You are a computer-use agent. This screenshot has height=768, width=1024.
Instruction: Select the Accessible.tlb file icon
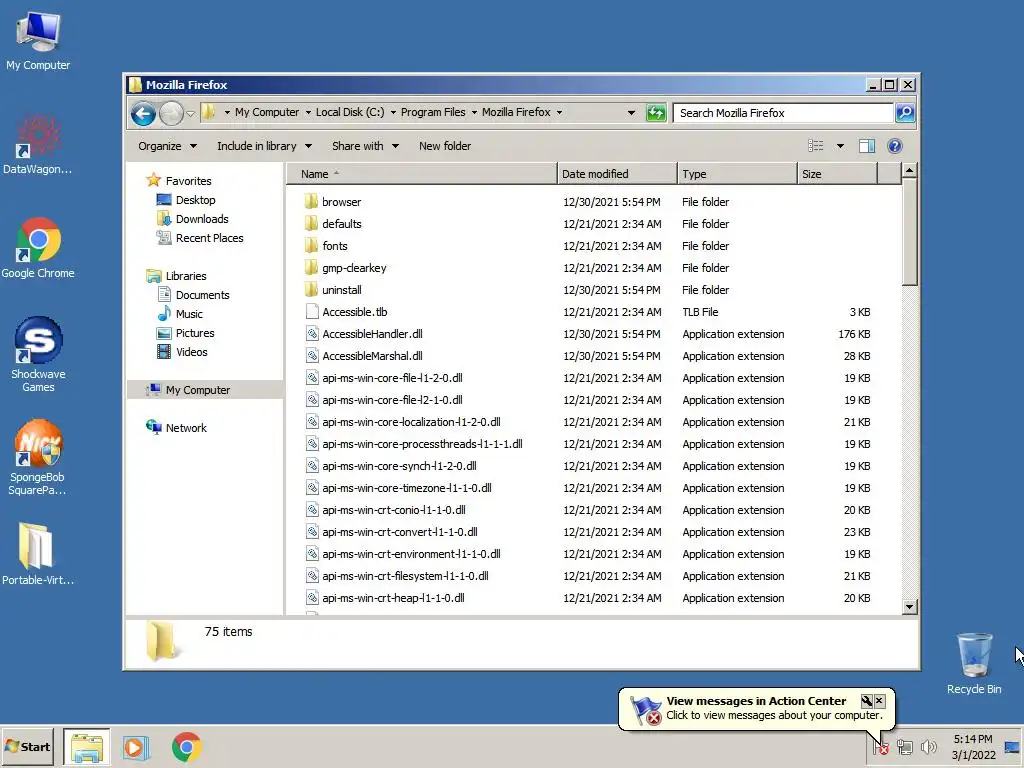[312, 312]
